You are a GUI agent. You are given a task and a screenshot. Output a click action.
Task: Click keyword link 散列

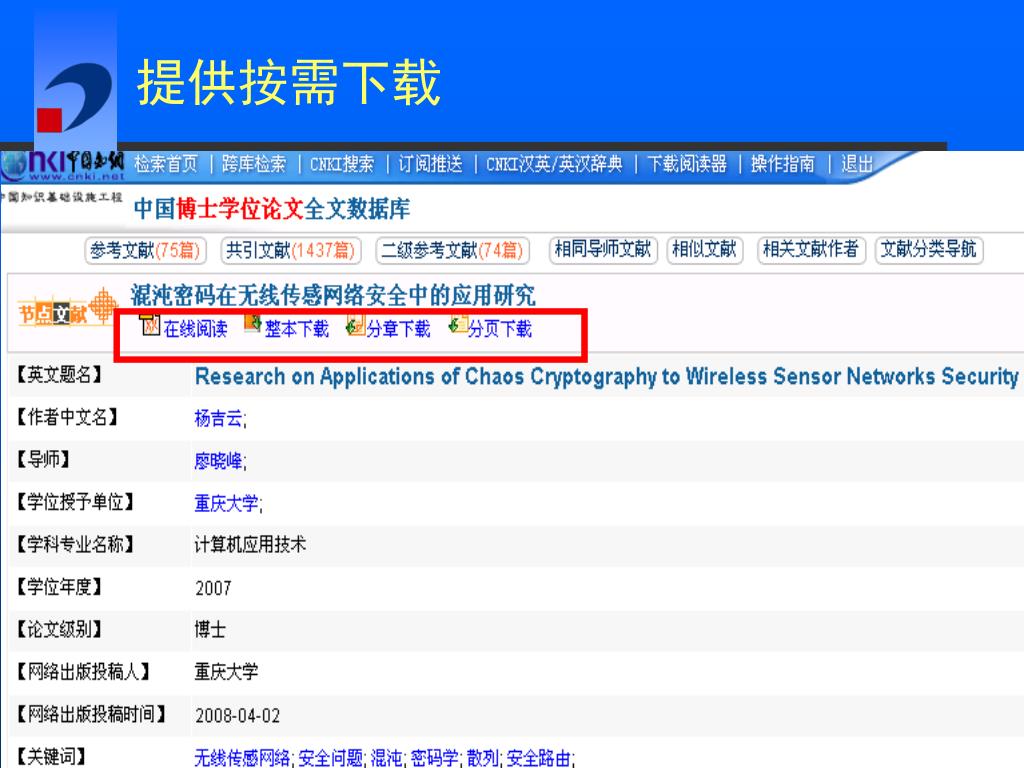(x=483, y=758)
